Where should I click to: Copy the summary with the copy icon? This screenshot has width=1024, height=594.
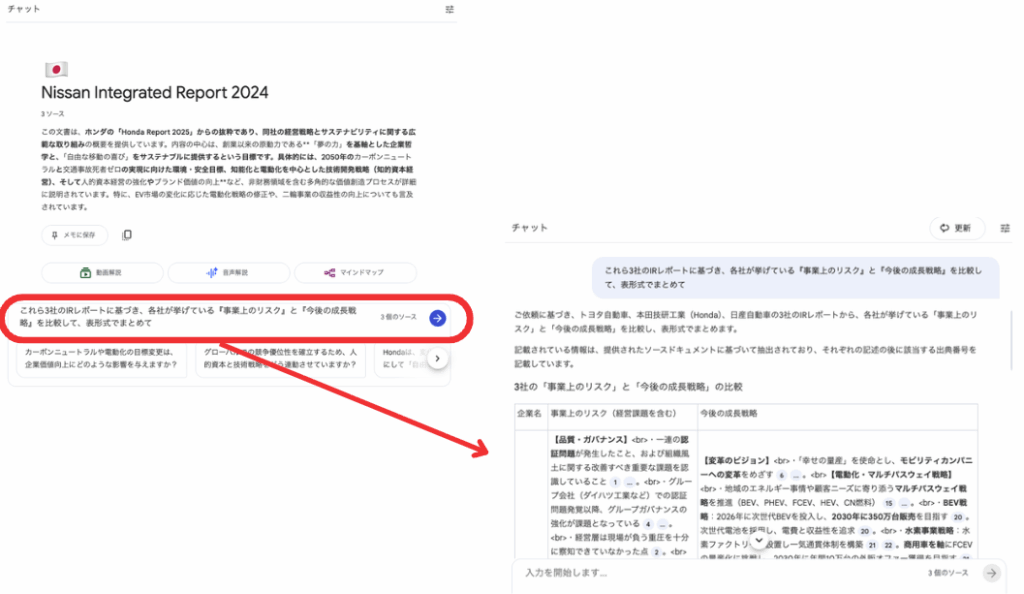pyautogui.click(x=127, y=235)
